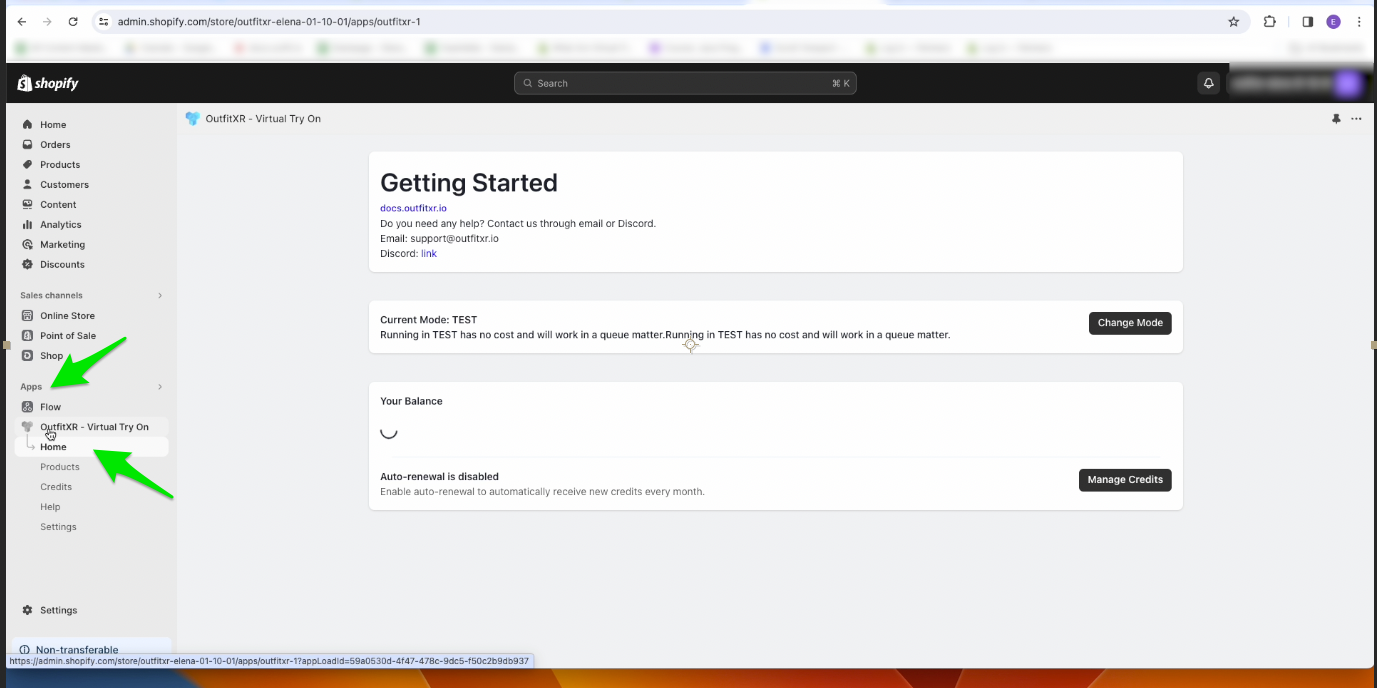The height and width of the screenshot is (688, 1377).
Task: Open OutfitXR Products subpage
Action: 60,467
